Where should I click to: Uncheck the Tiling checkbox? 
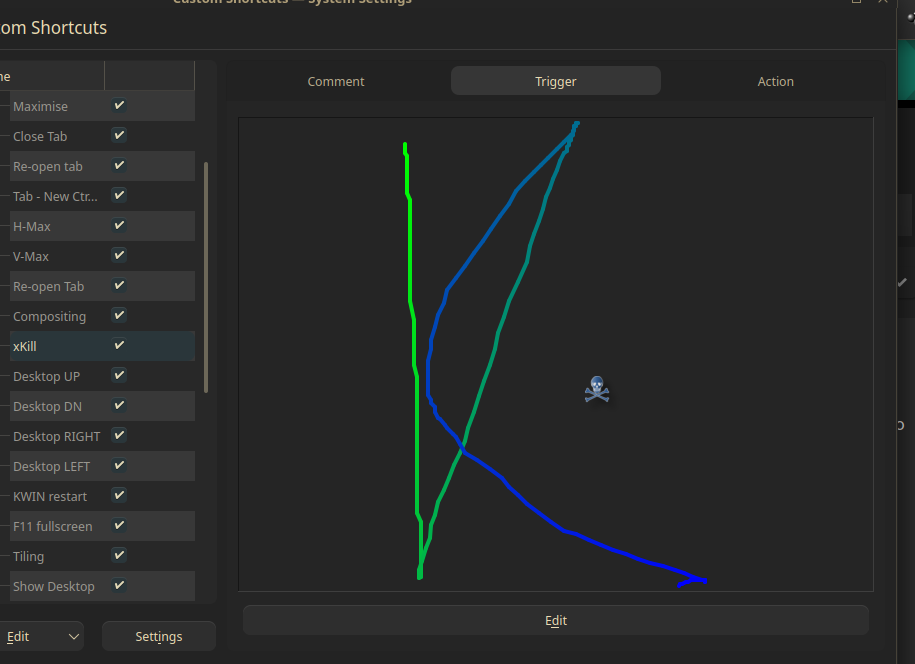pyautogui.click(x=119, y=555)
